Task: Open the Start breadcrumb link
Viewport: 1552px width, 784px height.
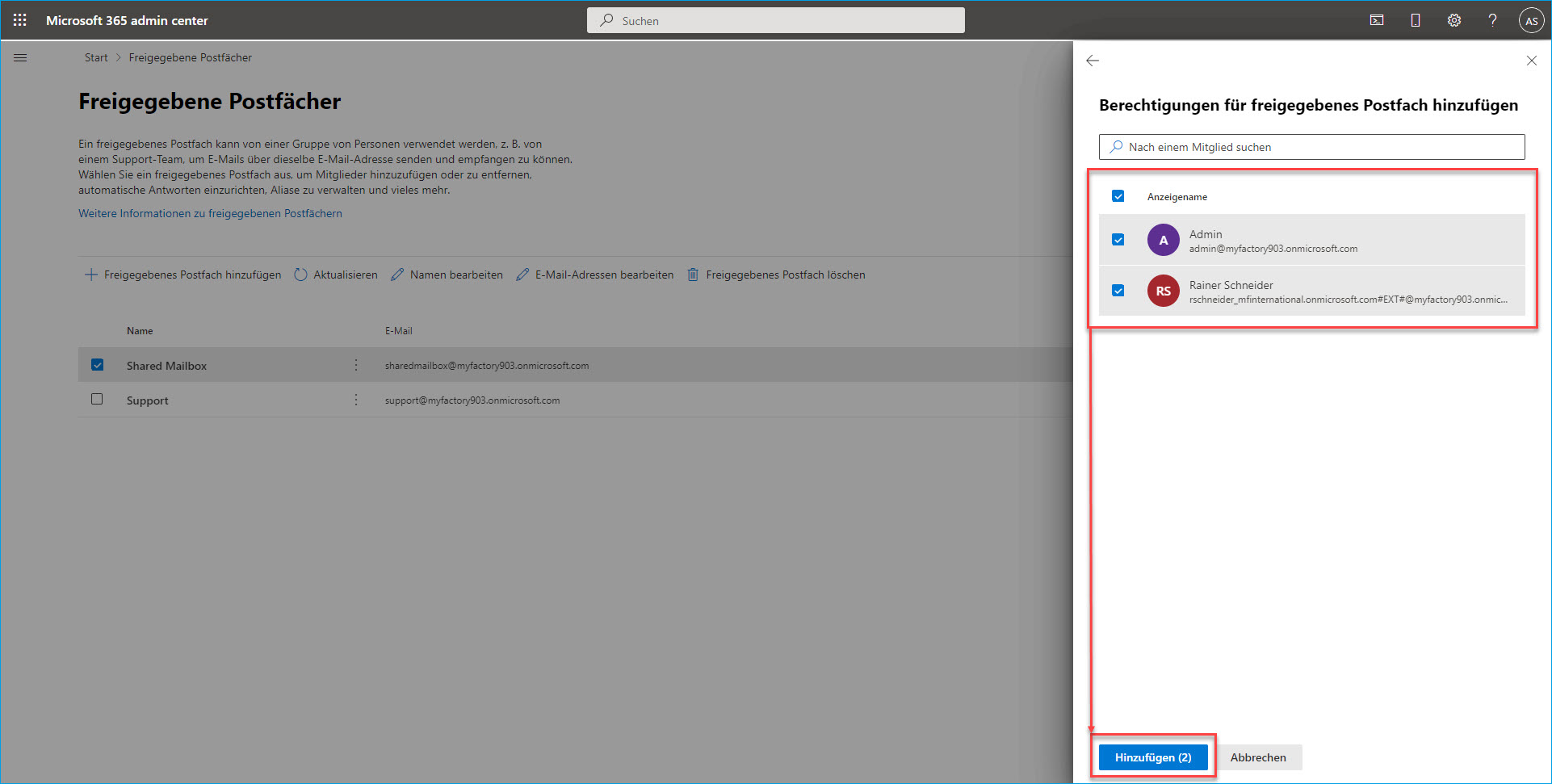Action: tap(96, 58)
